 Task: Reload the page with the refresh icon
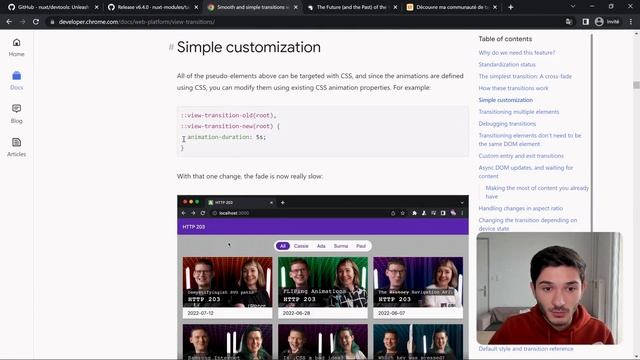click(36, 22)
